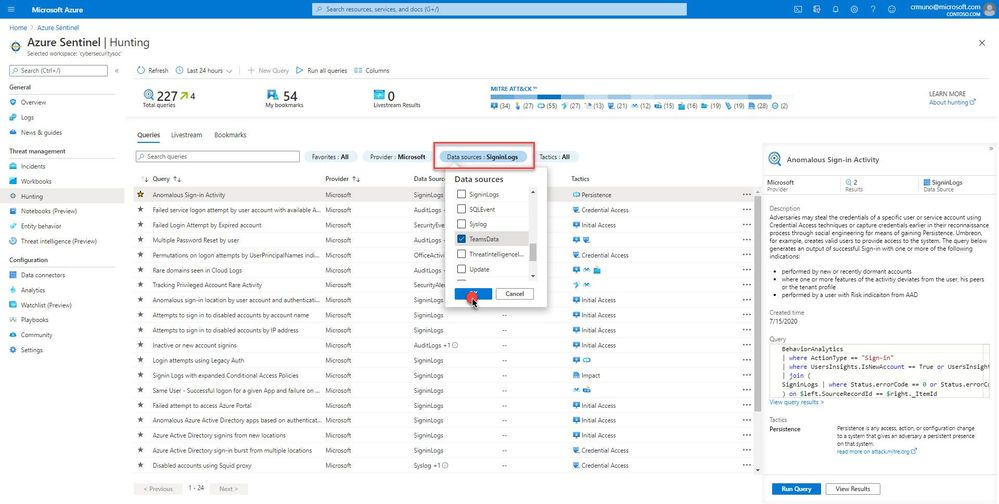999x504 pixels.
Task: Open portal settings gear icon
Action: [x=854, y=10]
